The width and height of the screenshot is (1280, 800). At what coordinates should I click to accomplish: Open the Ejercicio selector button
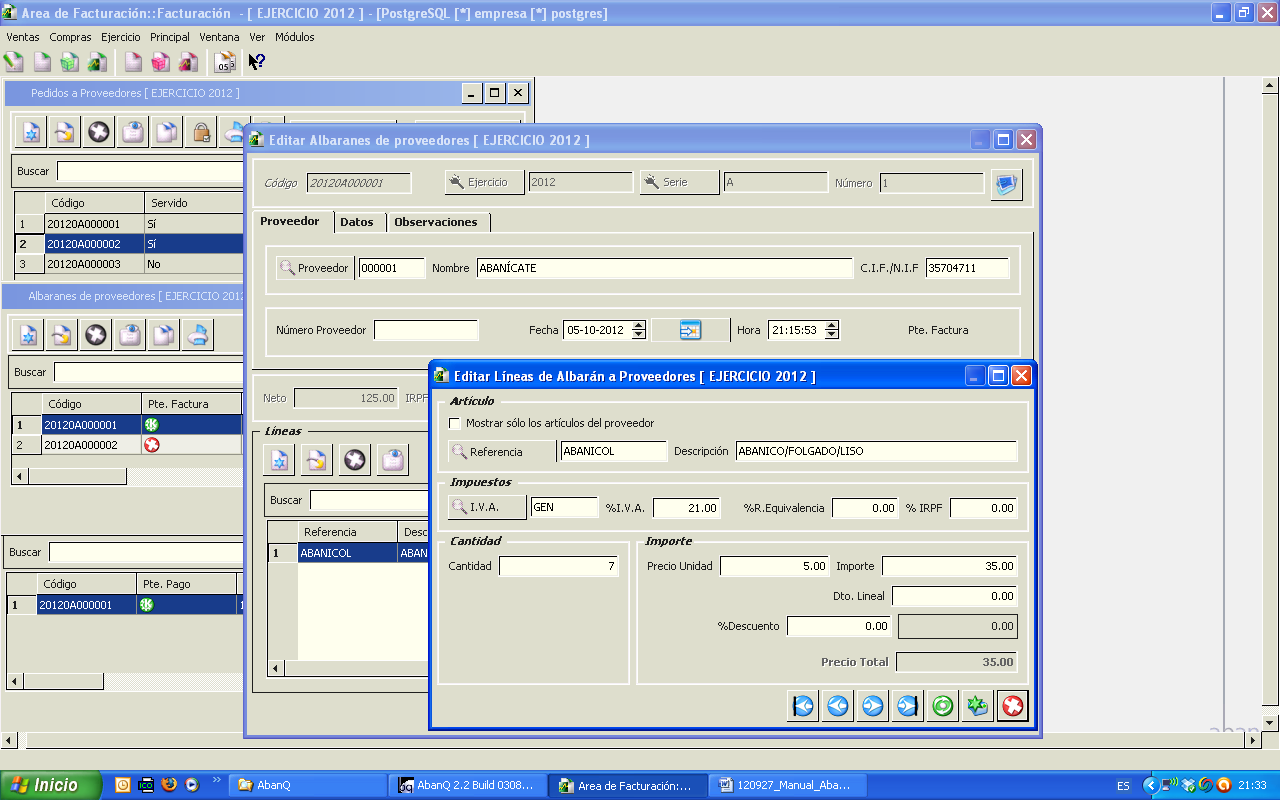pos(484,182)
